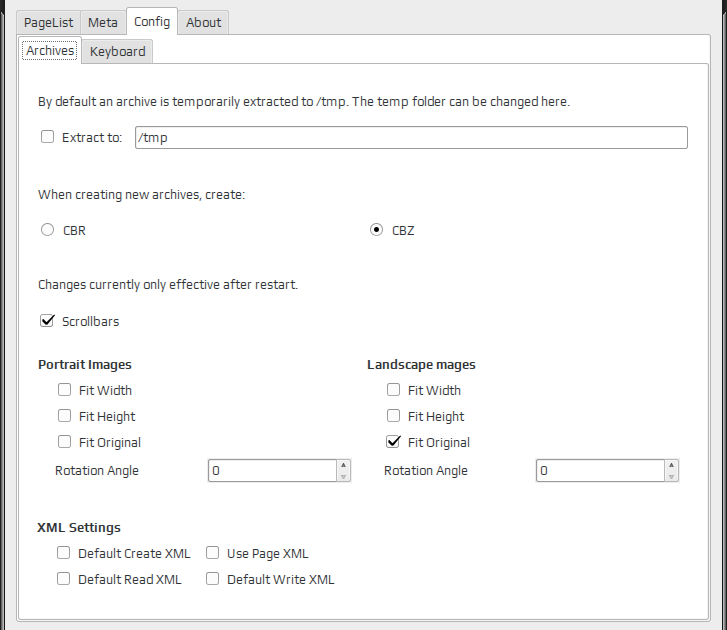Enable Landscape Fit Width checkbox
This screenshot has width=727, height=630.
tap(393, 390)
